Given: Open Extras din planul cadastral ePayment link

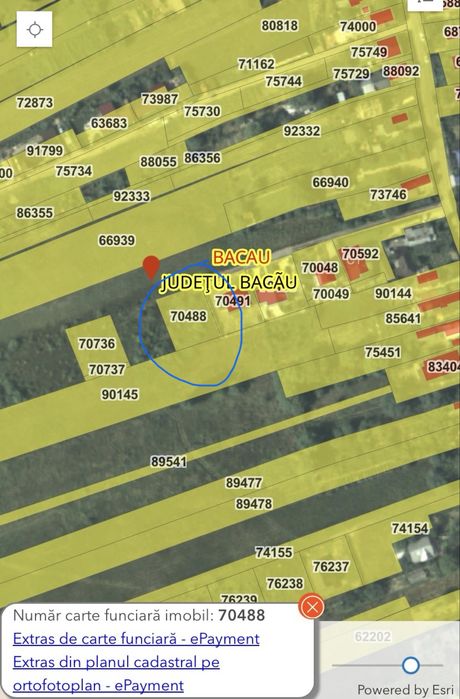Looking at the screenshot, I should click(x=116, y=673).
